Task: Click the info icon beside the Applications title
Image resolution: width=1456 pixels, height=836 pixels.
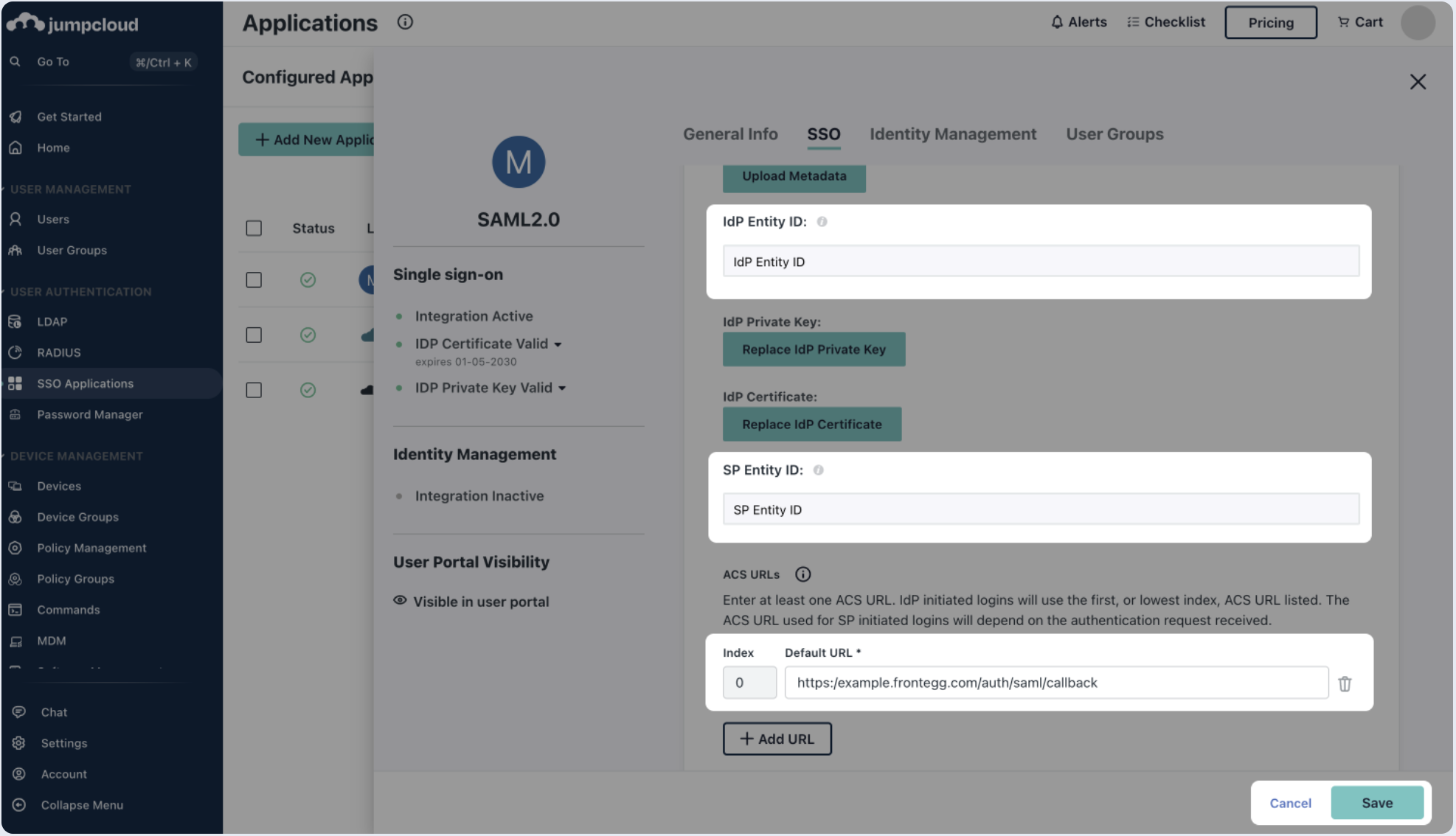Action: pos(405,22)
